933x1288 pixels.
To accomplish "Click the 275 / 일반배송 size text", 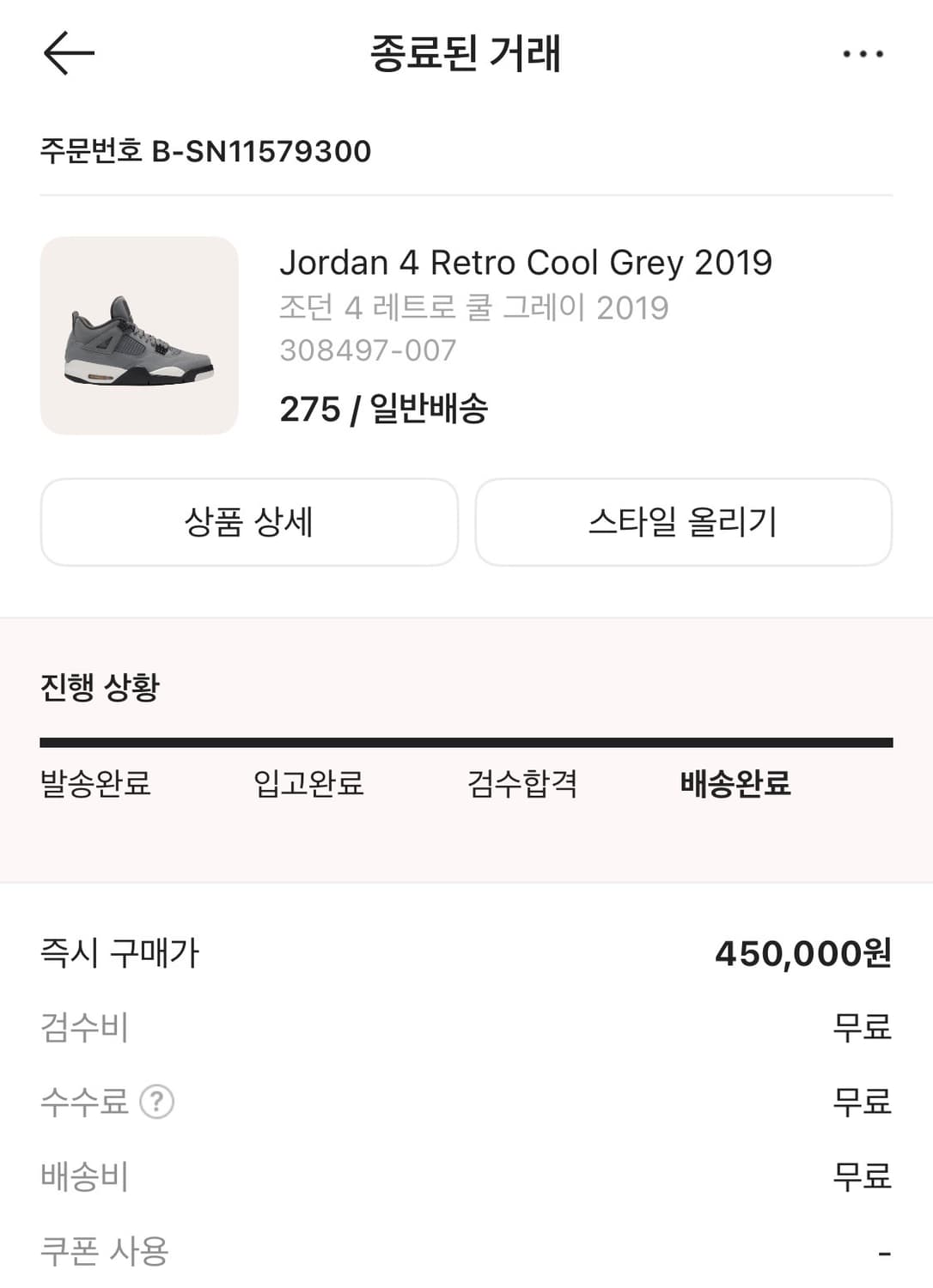I will click(x=383, y=409).
